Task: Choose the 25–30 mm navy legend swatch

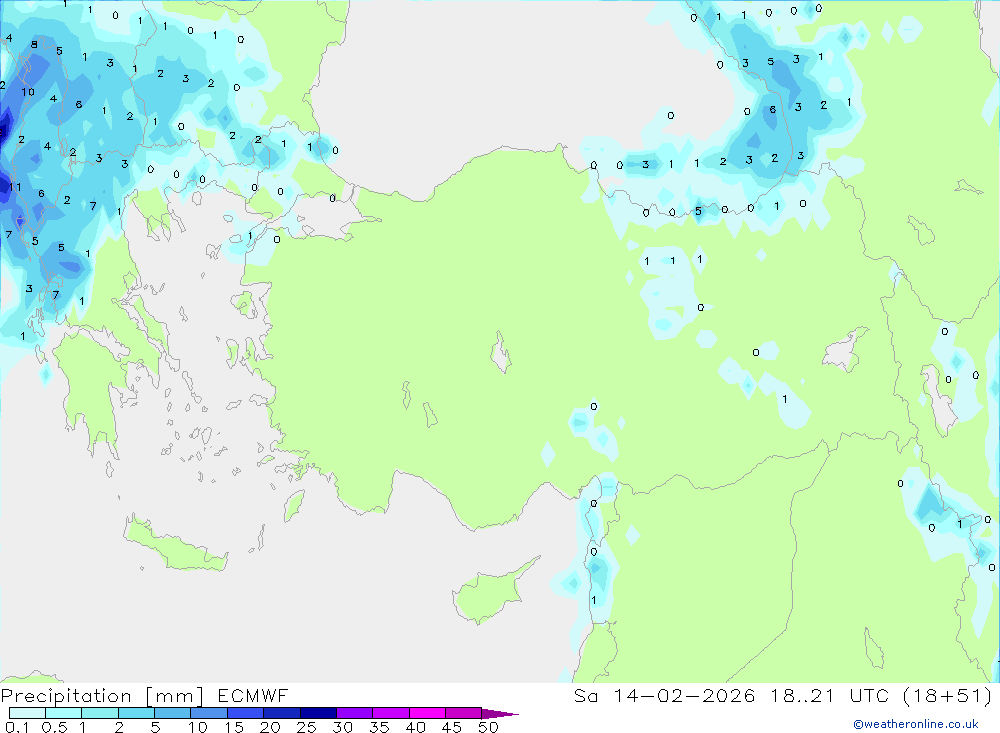Action: tap(318, 713)
